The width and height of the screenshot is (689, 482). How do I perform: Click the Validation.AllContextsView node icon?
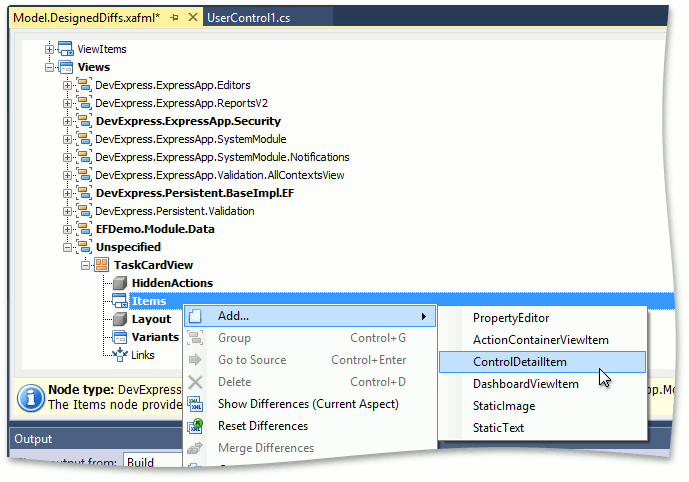83,175
